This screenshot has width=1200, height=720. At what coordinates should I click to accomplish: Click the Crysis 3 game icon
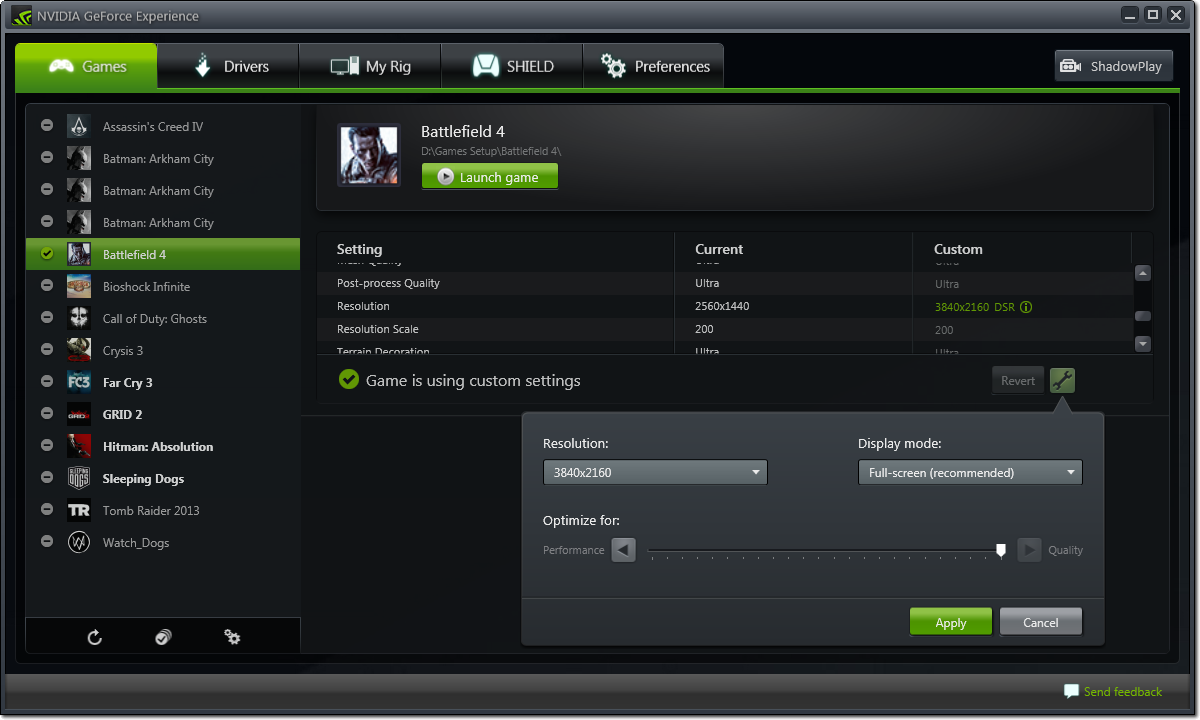coord(79,350)
